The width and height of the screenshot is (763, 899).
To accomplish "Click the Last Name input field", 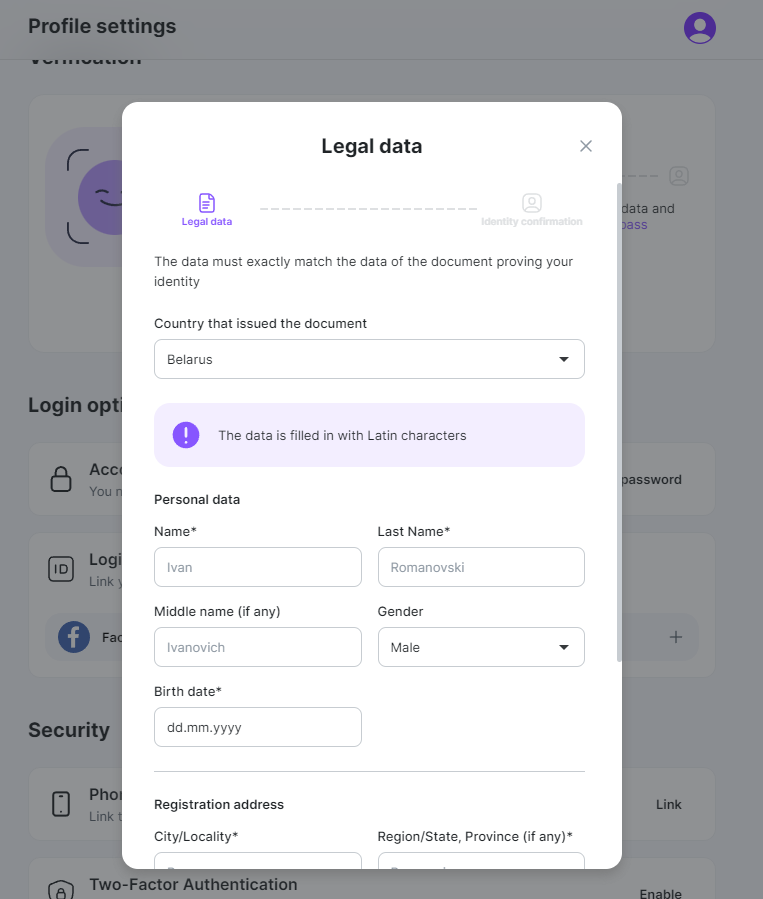I will pos(481,567).
